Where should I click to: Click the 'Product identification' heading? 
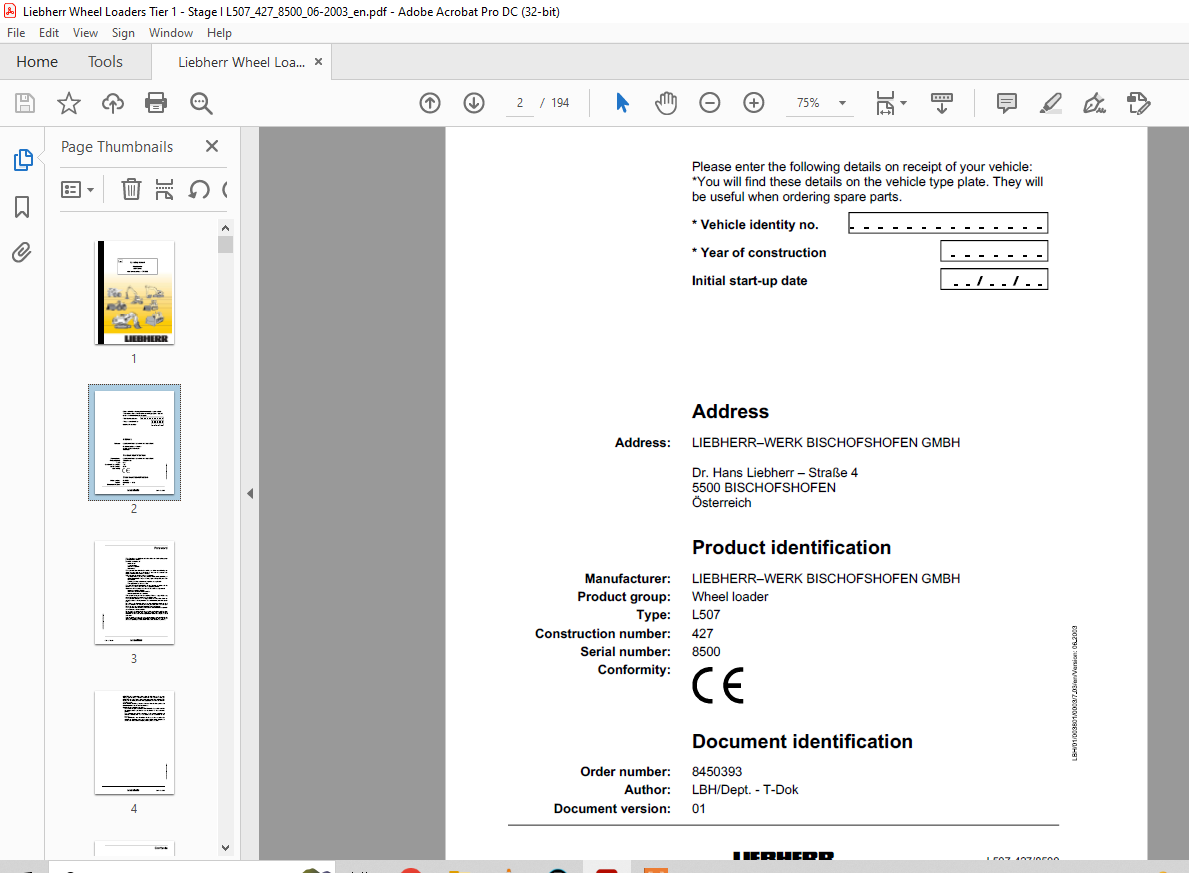[x=791, y=548]
